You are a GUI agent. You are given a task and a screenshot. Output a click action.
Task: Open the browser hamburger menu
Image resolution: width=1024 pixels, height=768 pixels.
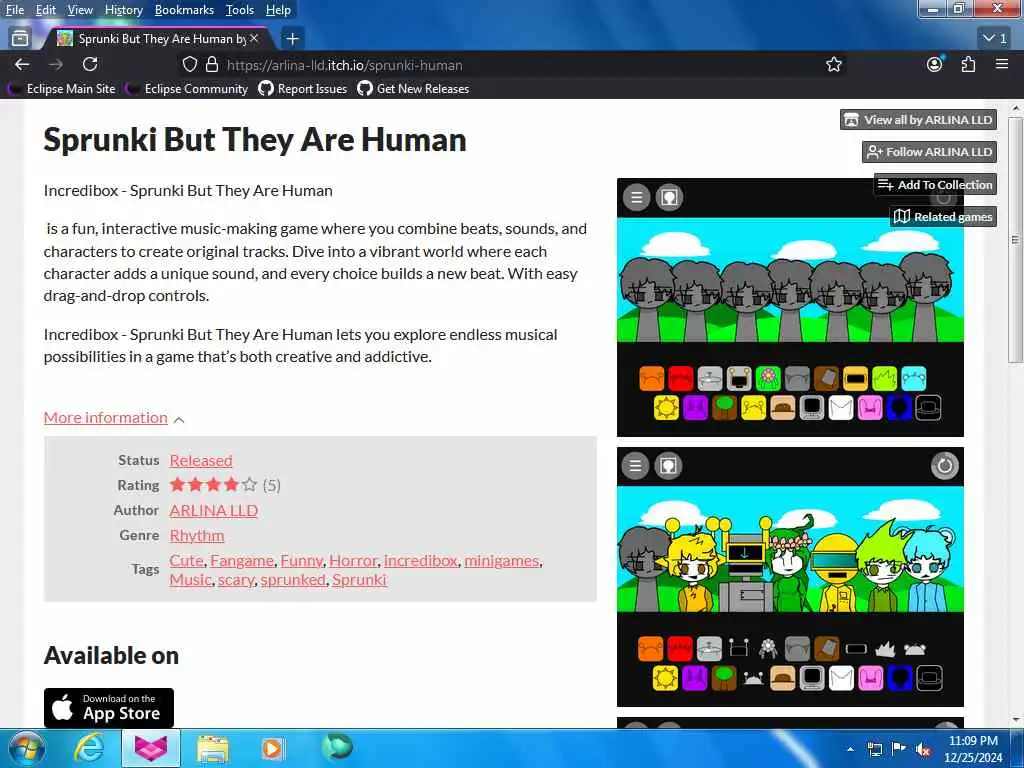1002,64
